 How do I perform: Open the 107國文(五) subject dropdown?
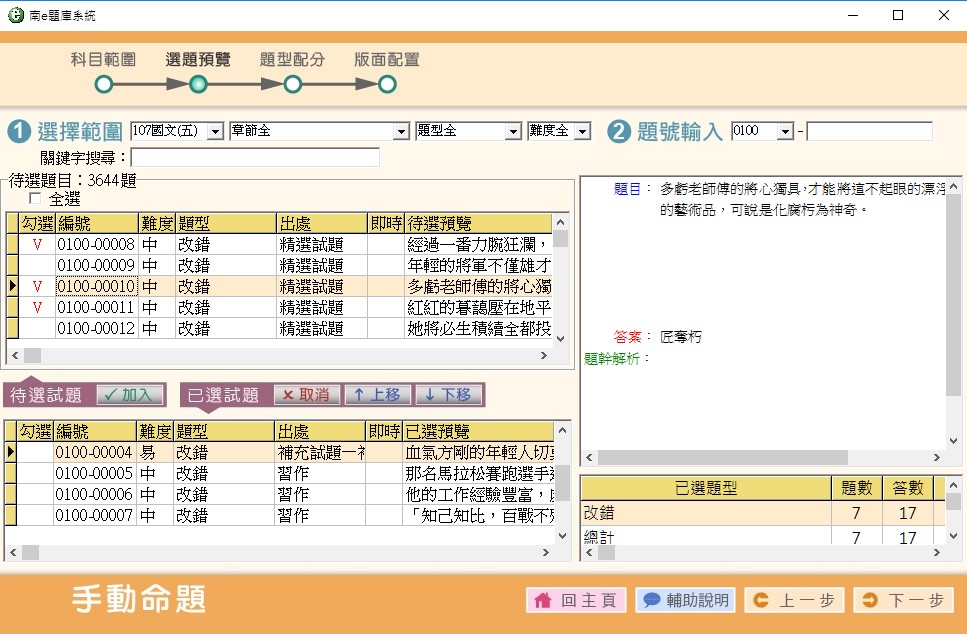215,132
